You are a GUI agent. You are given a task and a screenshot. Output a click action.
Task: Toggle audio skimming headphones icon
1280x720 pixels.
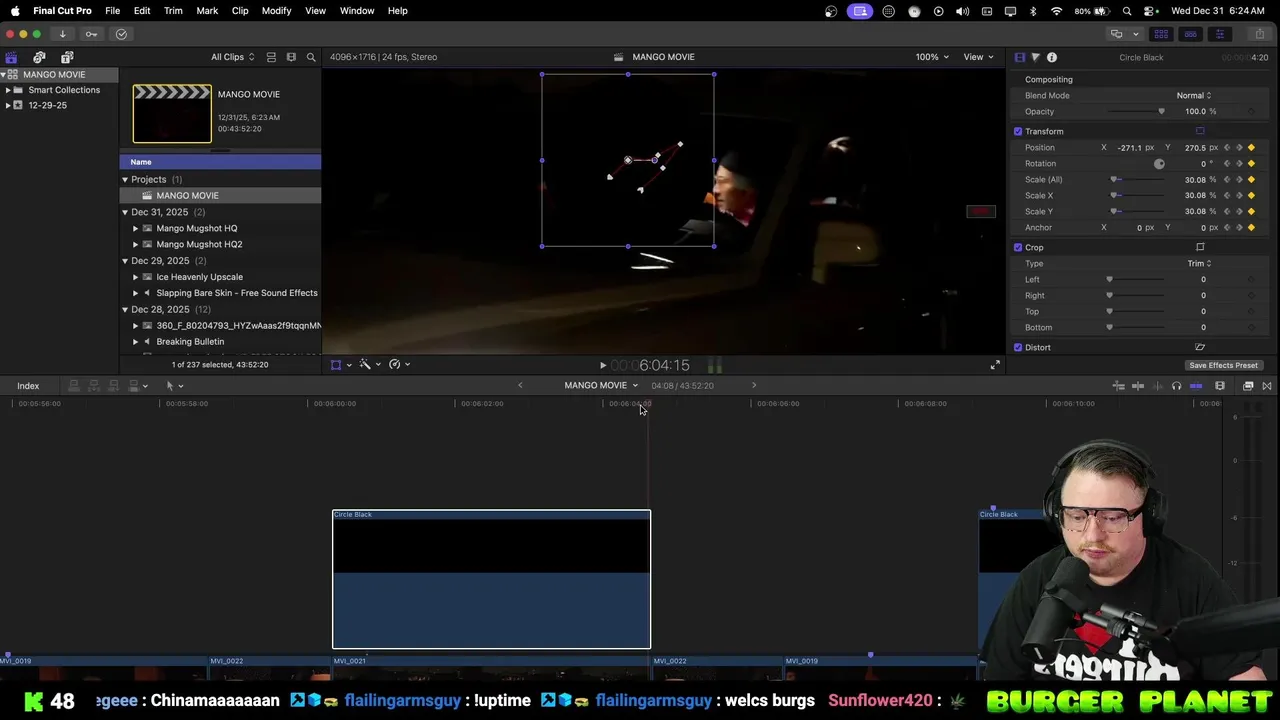tap(1176, 386)
